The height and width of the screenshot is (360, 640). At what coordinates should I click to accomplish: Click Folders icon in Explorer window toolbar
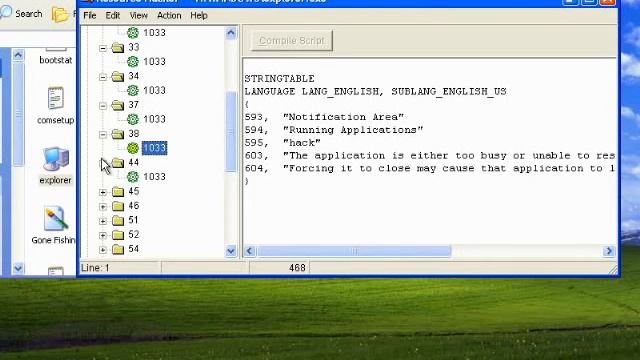(60, 14)
